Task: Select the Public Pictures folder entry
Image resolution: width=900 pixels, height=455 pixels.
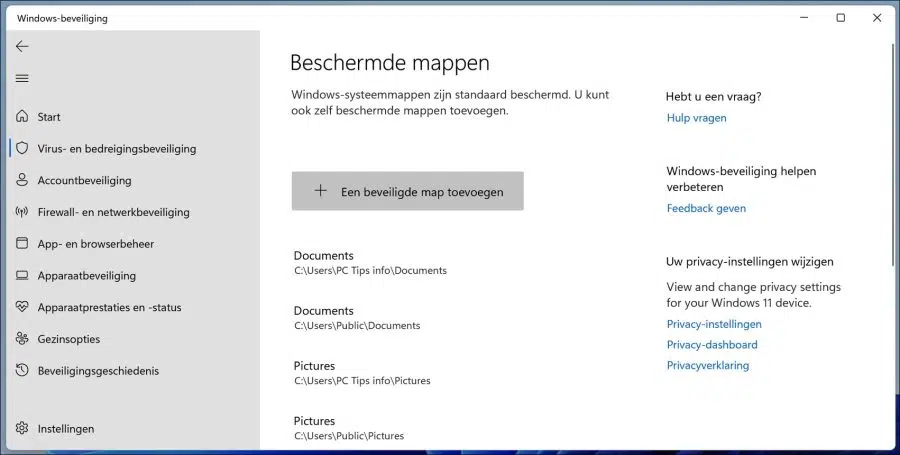Action: click(x=349, y=427)
